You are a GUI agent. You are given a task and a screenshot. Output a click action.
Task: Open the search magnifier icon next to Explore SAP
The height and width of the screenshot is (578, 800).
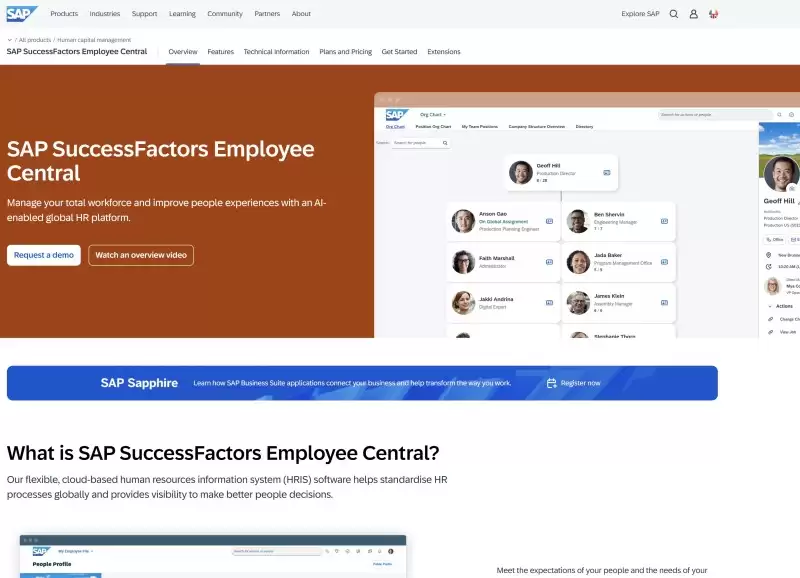(673, 13)
